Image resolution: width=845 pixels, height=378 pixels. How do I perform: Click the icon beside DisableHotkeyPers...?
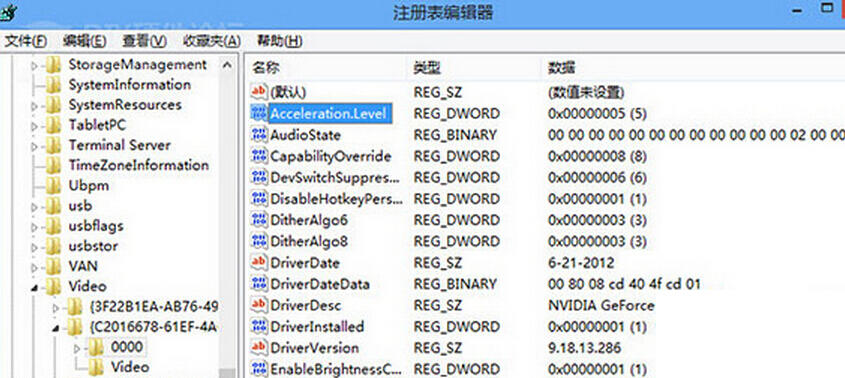(x=260, y=199)
